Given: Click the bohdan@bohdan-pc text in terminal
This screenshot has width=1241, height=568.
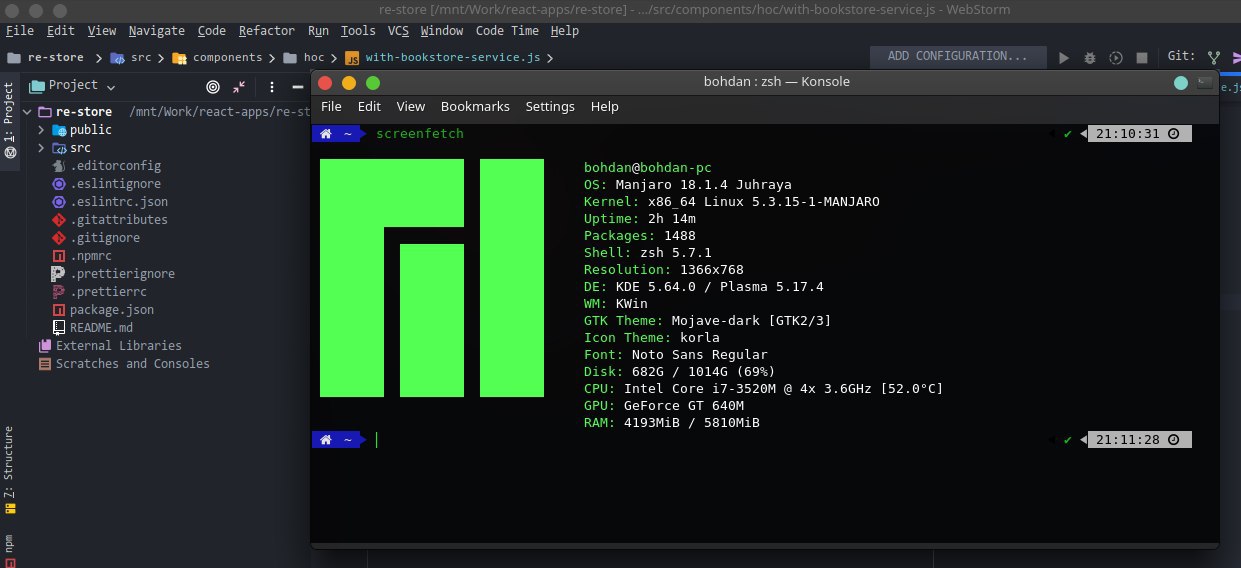Looking at the screenshot, I should [647, 168].
